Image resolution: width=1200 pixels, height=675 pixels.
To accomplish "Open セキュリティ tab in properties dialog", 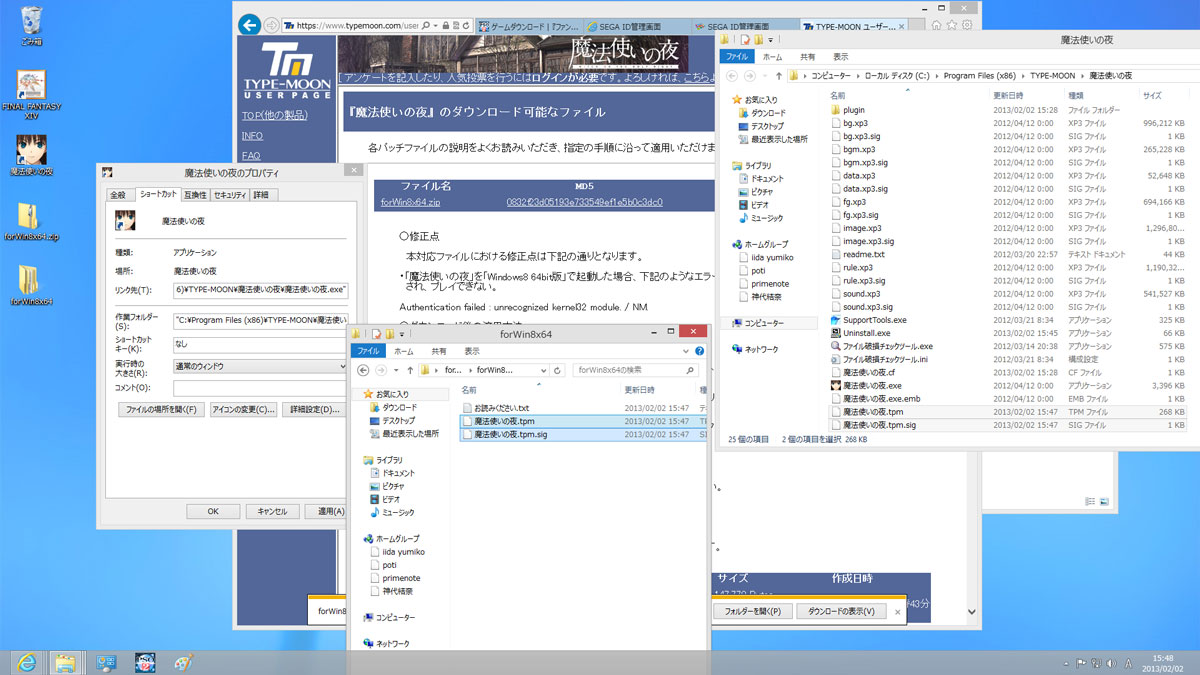I will pyautogui.click(x=230, y=194).
